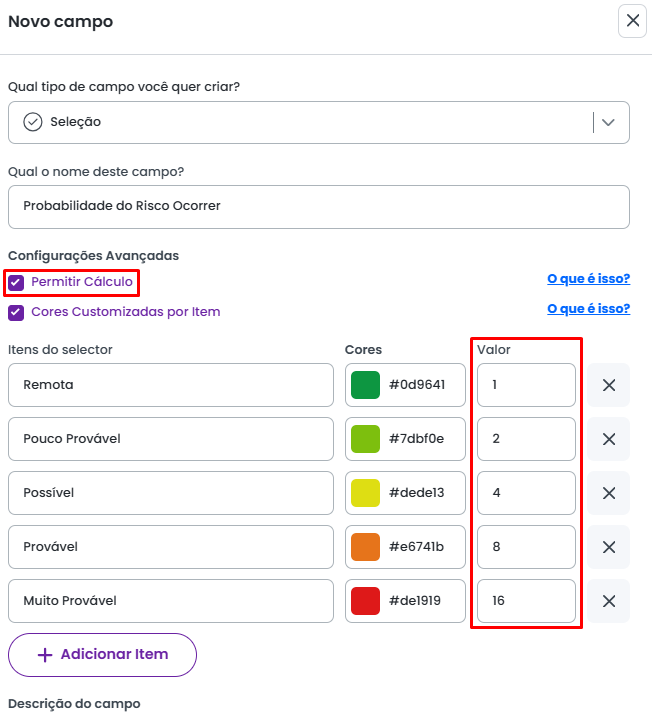Image resolution: width=652 pixels, height=716 pixels.
Task: Open the red #de1919 color swatch
Action: point(366,601)
